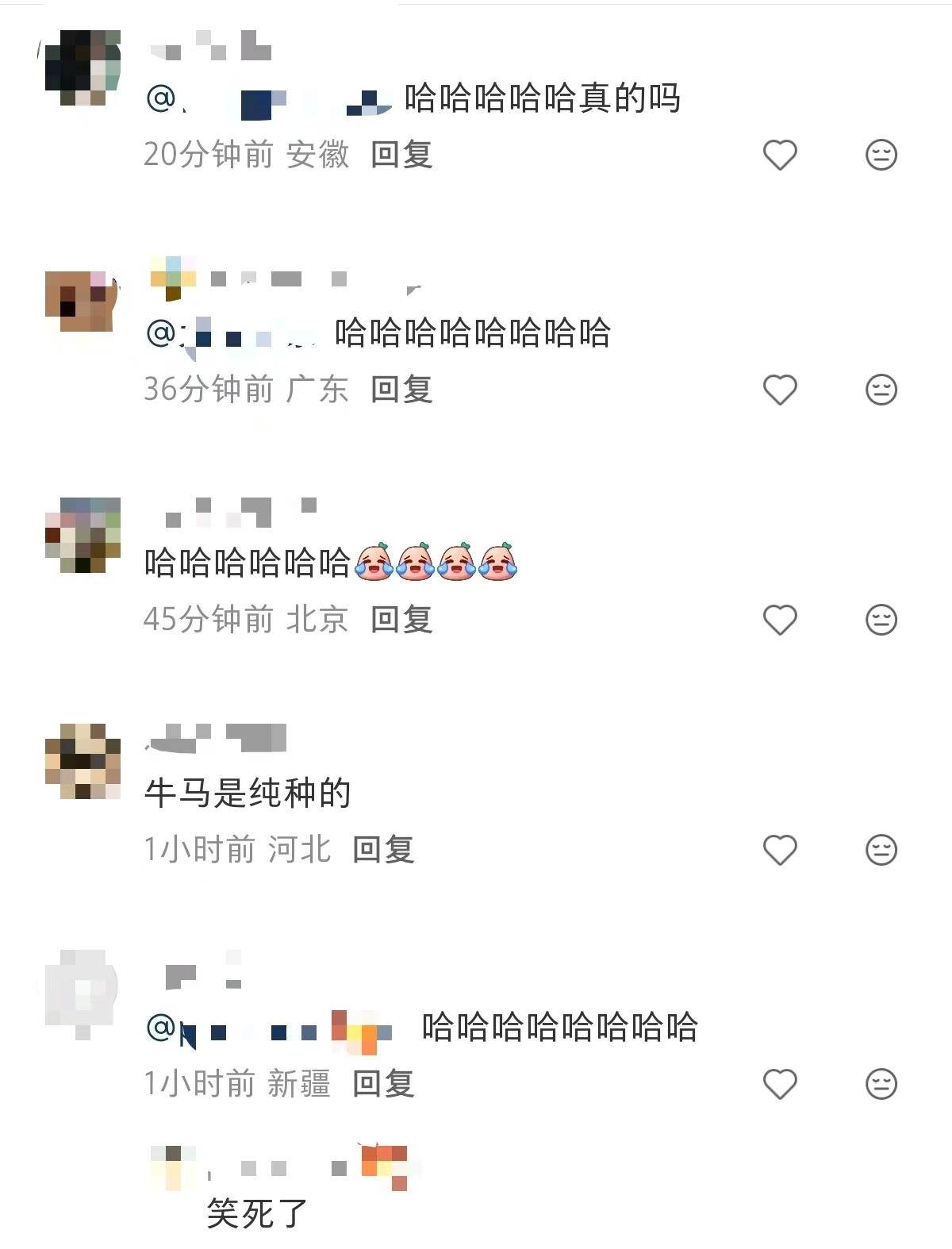This screenshot has height=1249, width=952.
Task: Reply to the 广东 comment via 回复
Action: (401, 389)
